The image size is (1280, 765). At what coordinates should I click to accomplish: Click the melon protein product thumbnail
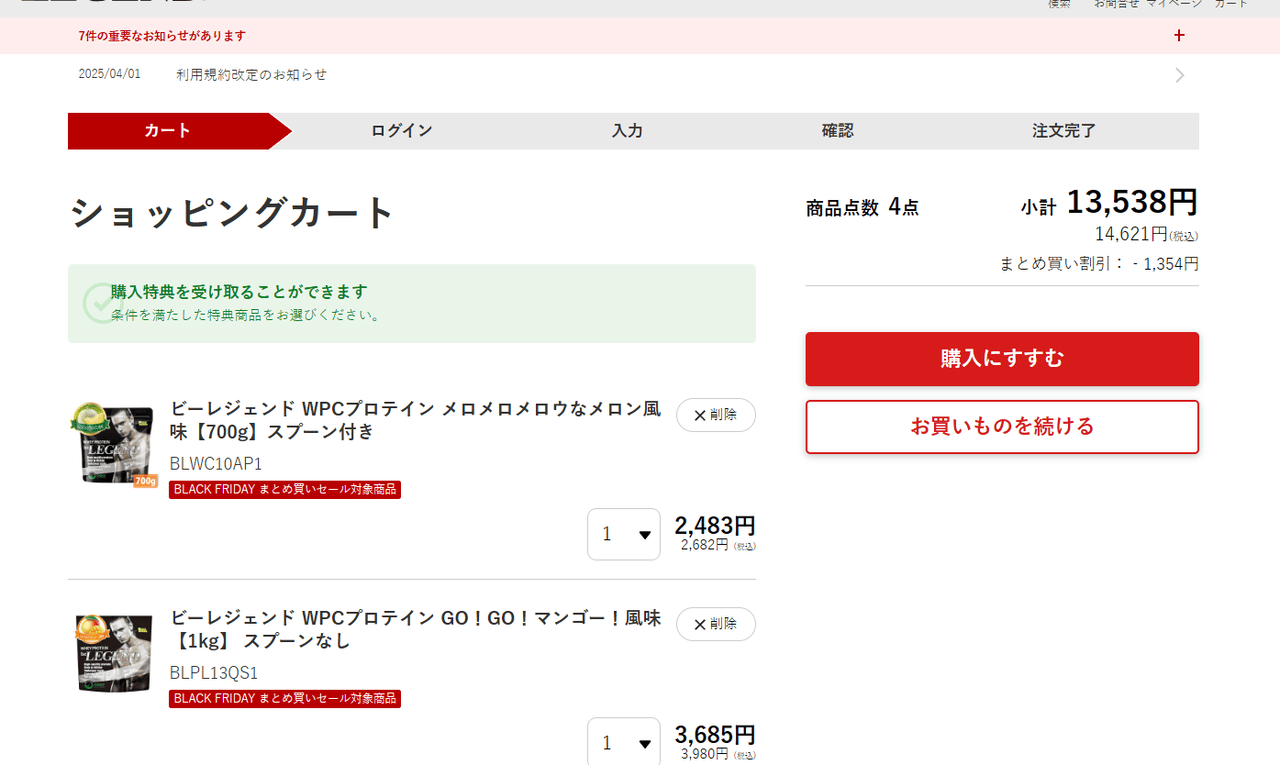[115, 444]
